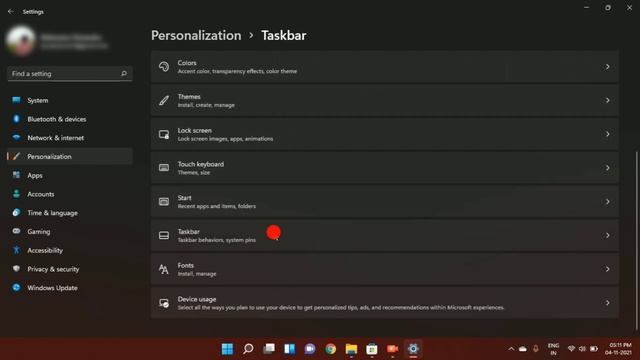This screenshot has width=640, height=360.
Task: Open taskbar Search
Action: tap(248, 349)
